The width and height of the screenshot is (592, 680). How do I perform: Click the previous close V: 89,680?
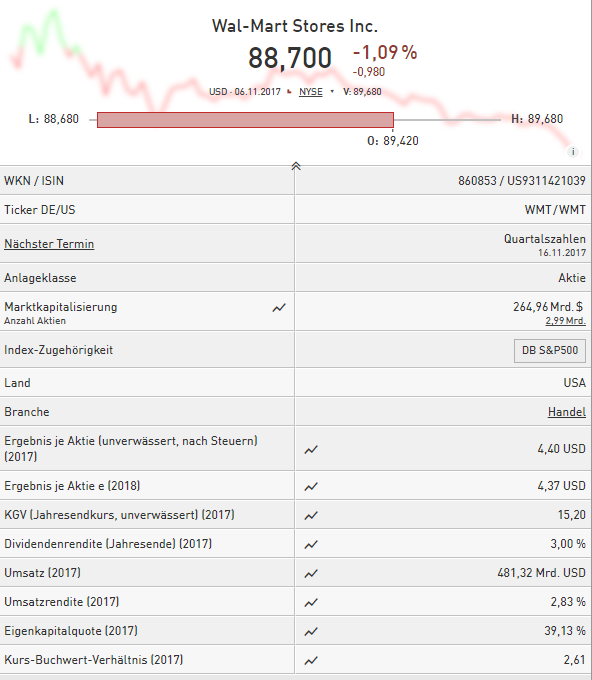coord(362,92)
